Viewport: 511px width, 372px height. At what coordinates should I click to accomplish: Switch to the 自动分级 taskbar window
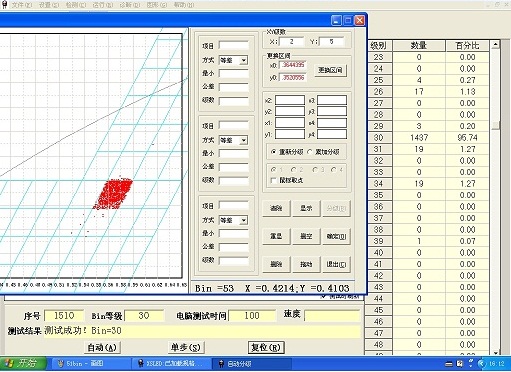pyautogui.click(x=252, y=364)
